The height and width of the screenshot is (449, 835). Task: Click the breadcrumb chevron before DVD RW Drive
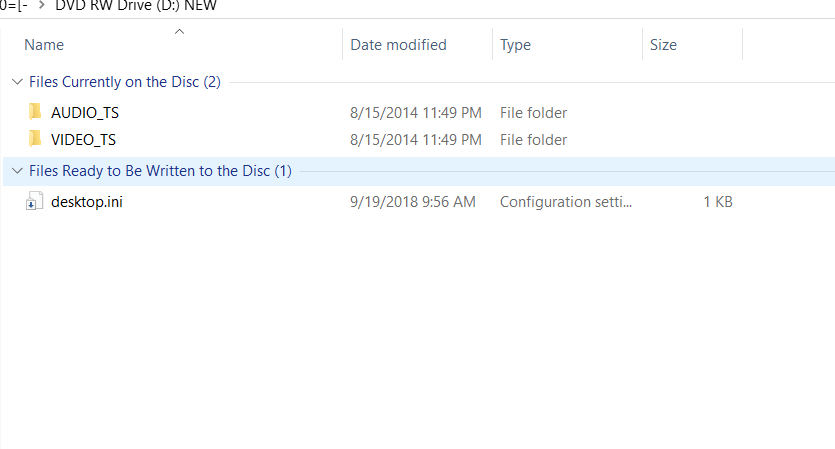[x=41, y=6]
